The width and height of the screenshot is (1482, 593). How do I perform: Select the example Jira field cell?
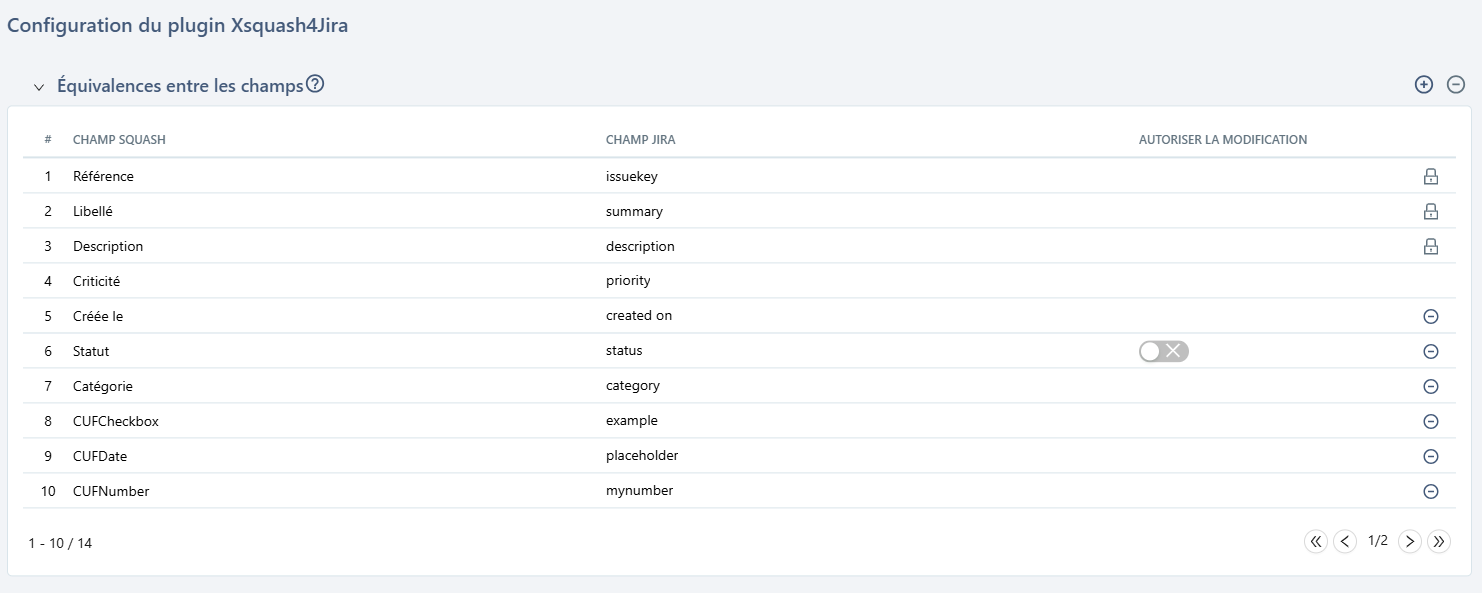click(x=632, y=421)
